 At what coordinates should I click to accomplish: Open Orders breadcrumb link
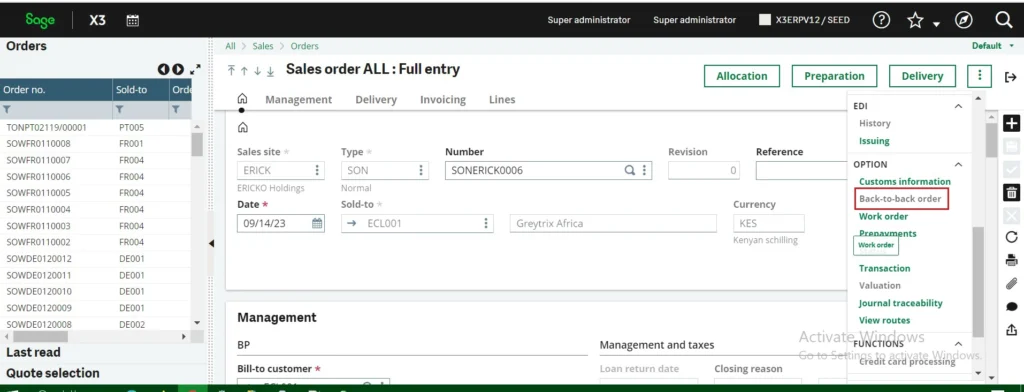click(304, 46)
